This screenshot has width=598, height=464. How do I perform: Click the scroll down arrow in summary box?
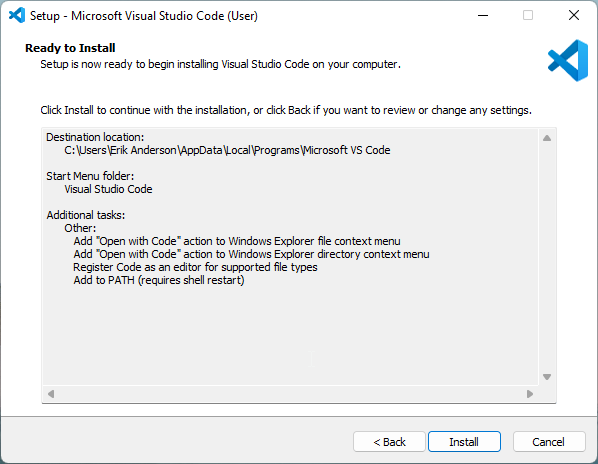pyautogui.click(x=547, y=377)
